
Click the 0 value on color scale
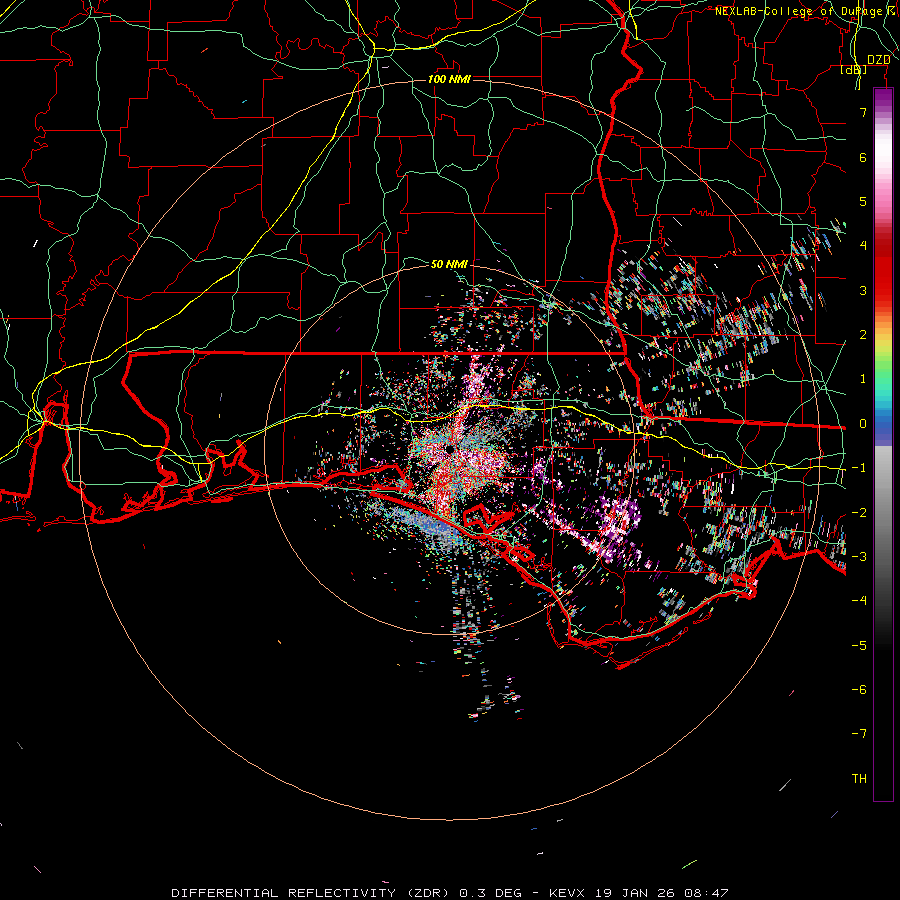(863, 424)
